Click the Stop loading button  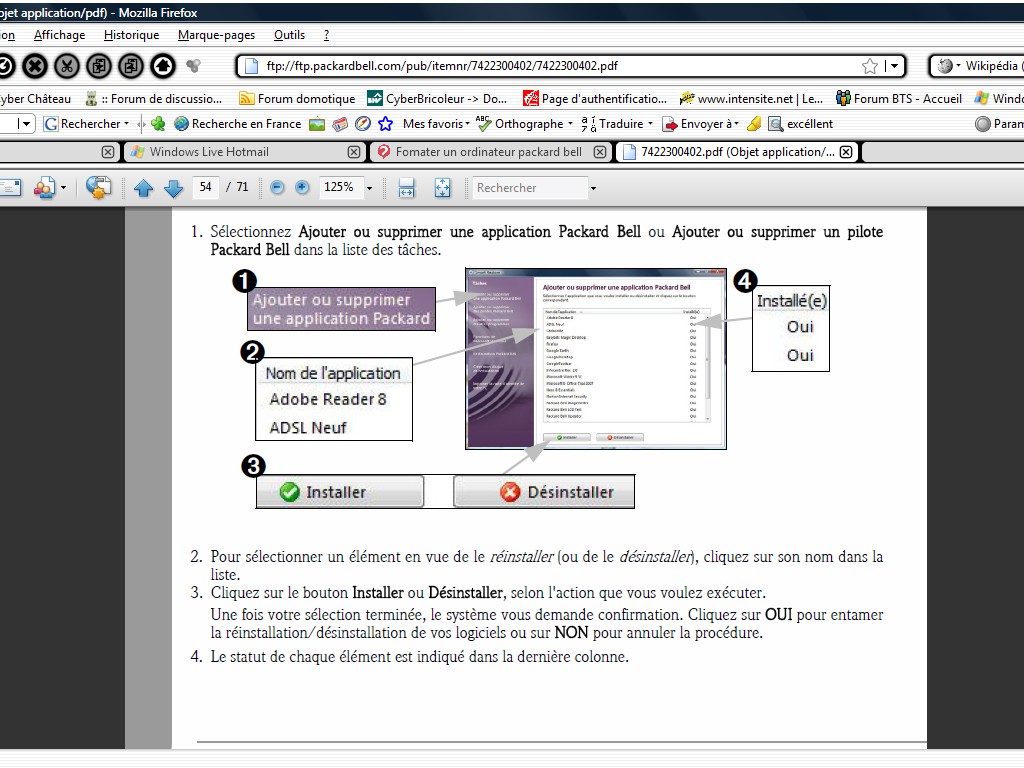click(x=35, y=66)
